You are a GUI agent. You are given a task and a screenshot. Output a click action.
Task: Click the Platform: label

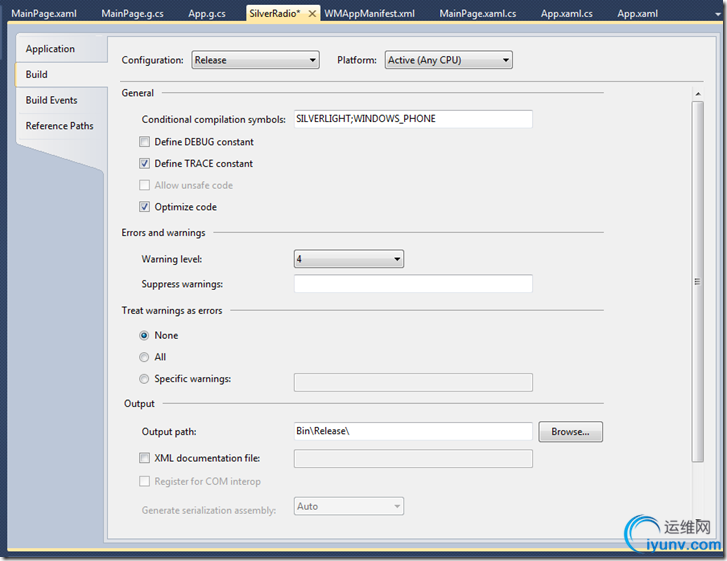click(x=357, y=60)
